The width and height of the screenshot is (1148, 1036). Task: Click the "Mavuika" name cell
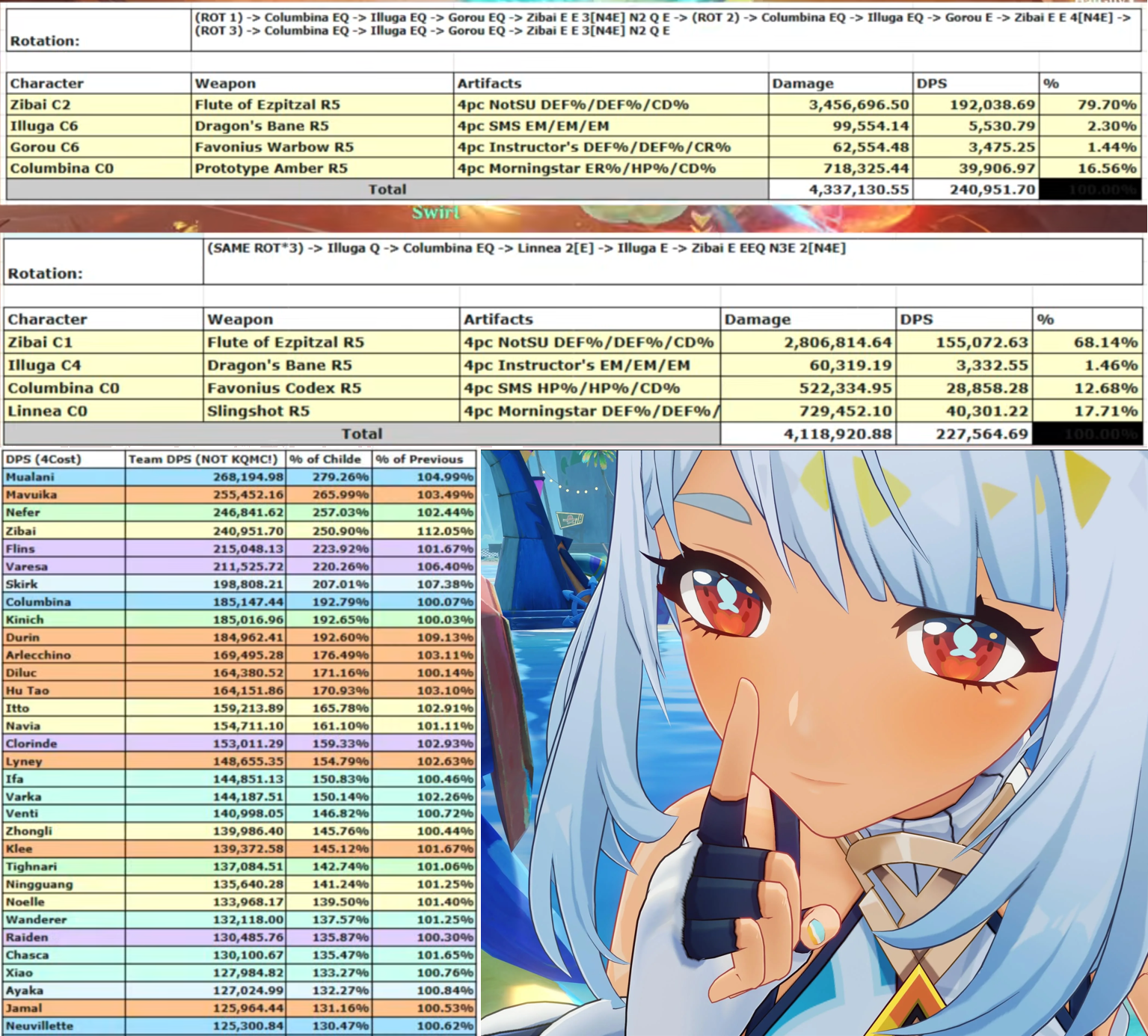click(x=64, y=494)
